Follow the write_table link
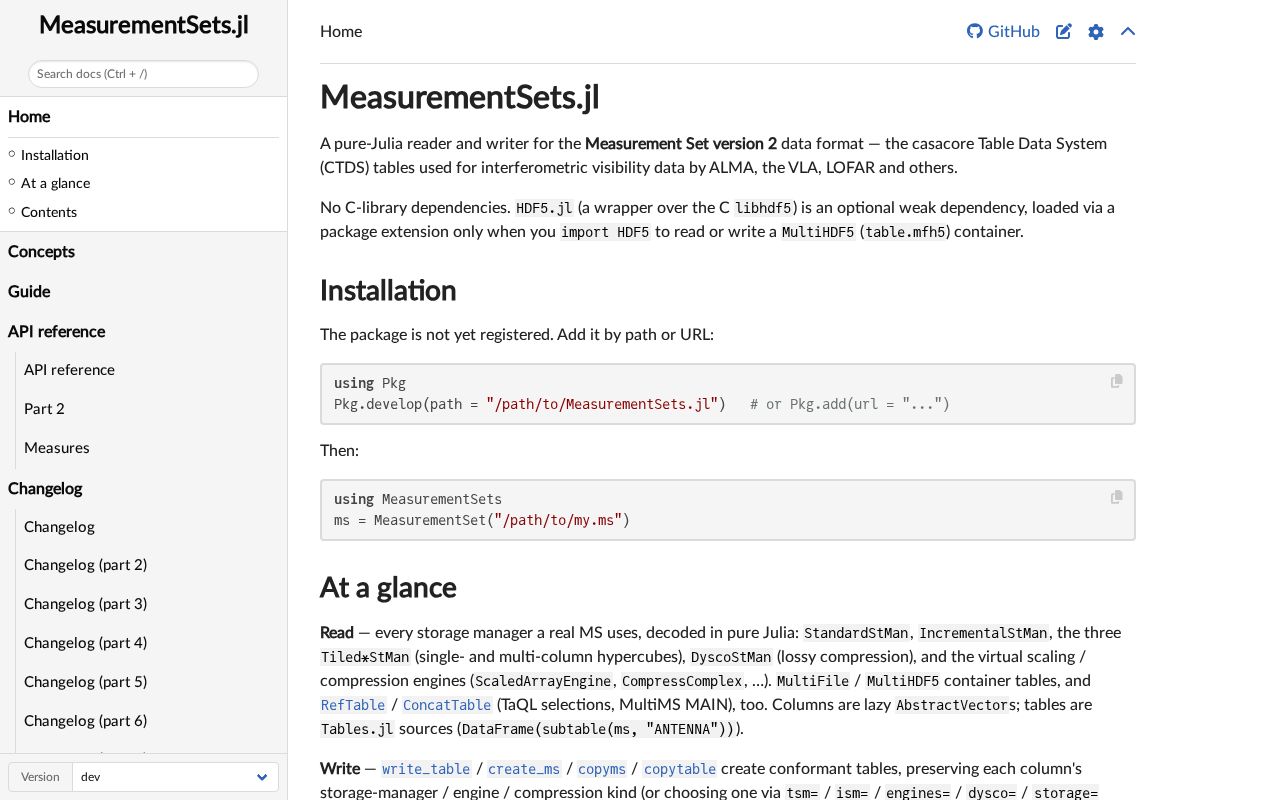The width and height of the screenshot is (1280, 800). 426,769
